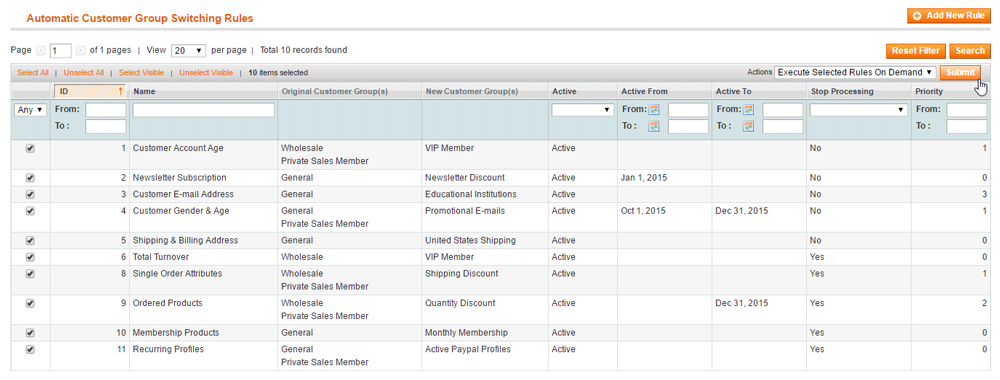Click the Reset Filter button
This screenshot has width=1000, height=380.
coord(915,51)
